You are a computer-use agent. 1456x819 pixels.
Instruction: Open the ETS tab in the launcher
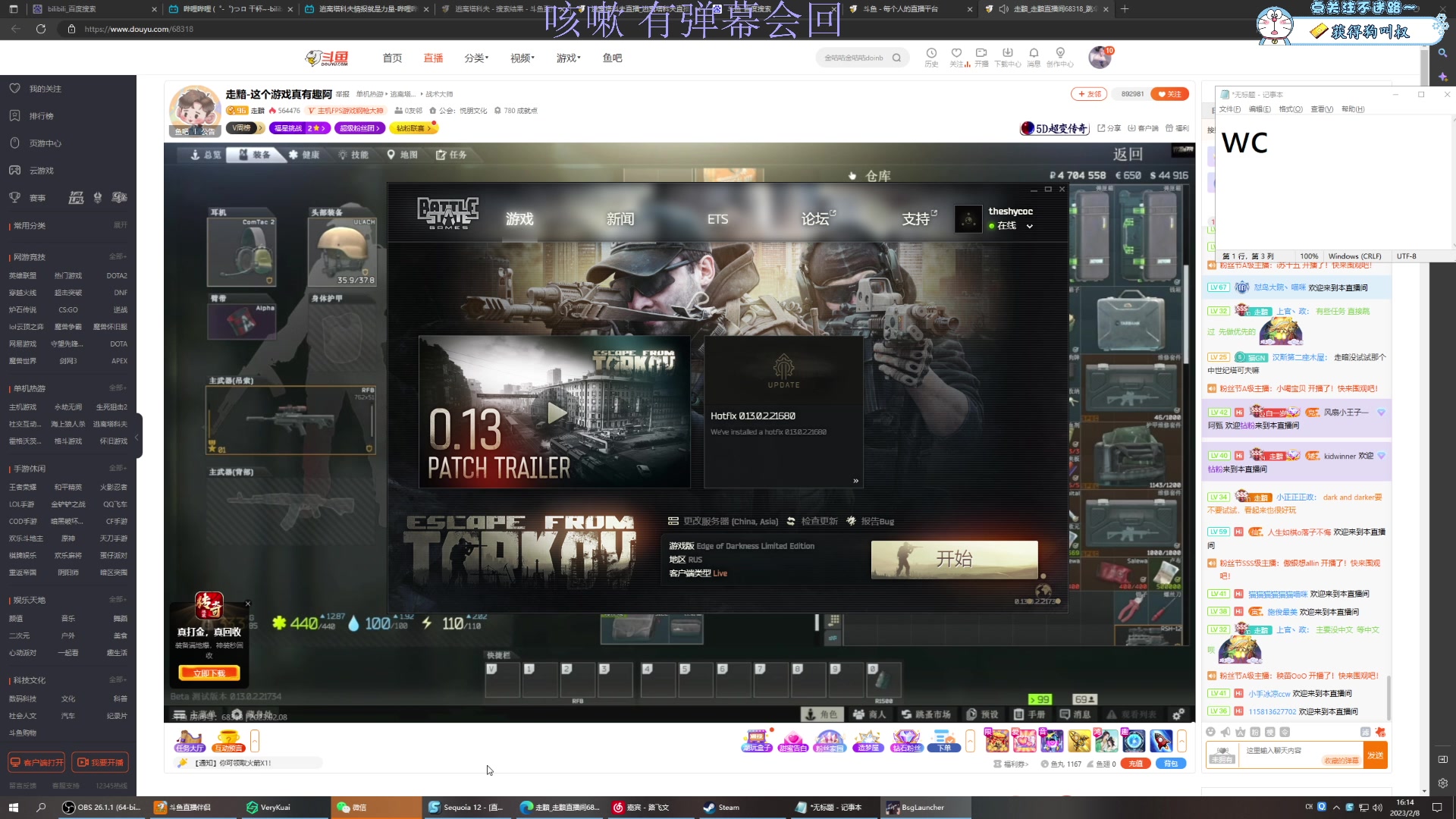[x=717, y=219]
